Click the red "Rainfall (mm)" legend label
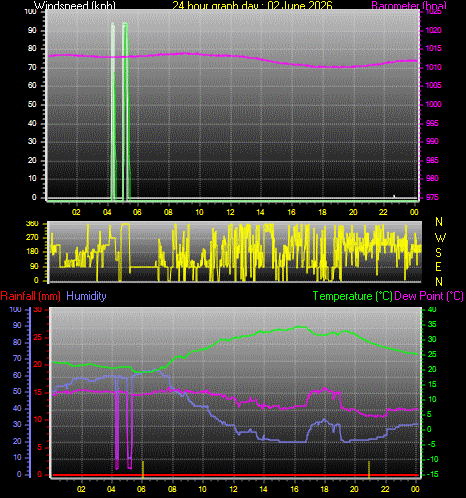This screenshot has width=466, height=498. coord(30,296)
